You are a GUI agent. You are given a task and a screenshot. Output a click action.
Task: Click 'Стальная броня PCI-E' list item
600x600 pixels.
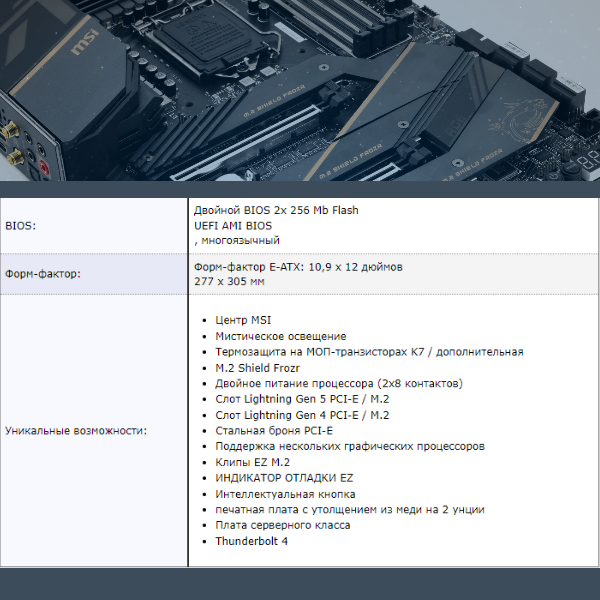(274, 431)
